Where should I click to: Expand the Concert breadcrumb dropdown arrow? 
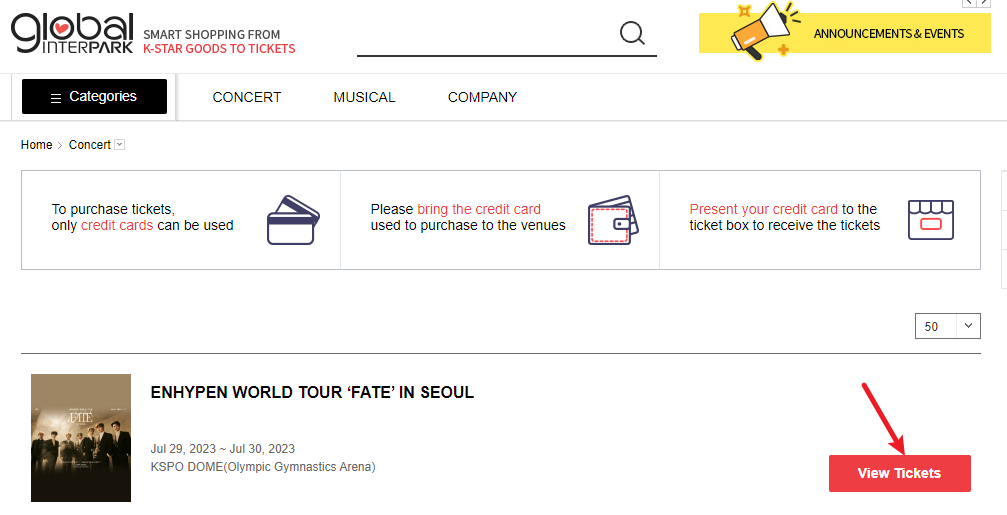120,145
